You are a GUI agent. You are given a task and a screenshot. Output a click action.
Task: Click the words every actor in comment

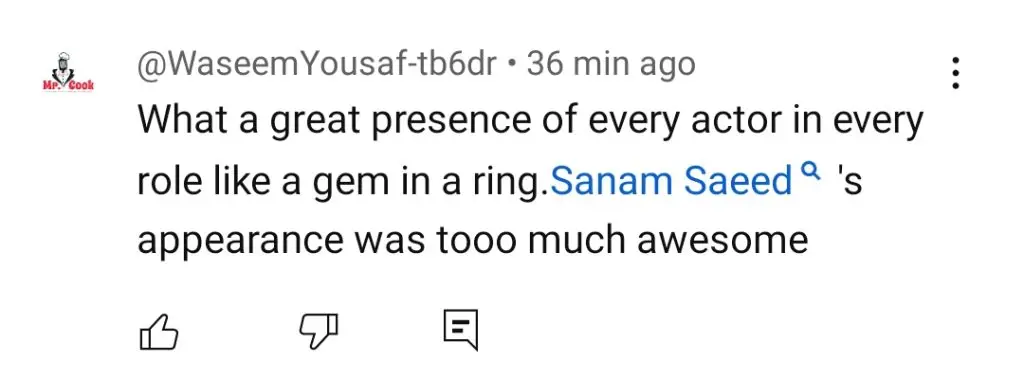(x=665, y=124)
